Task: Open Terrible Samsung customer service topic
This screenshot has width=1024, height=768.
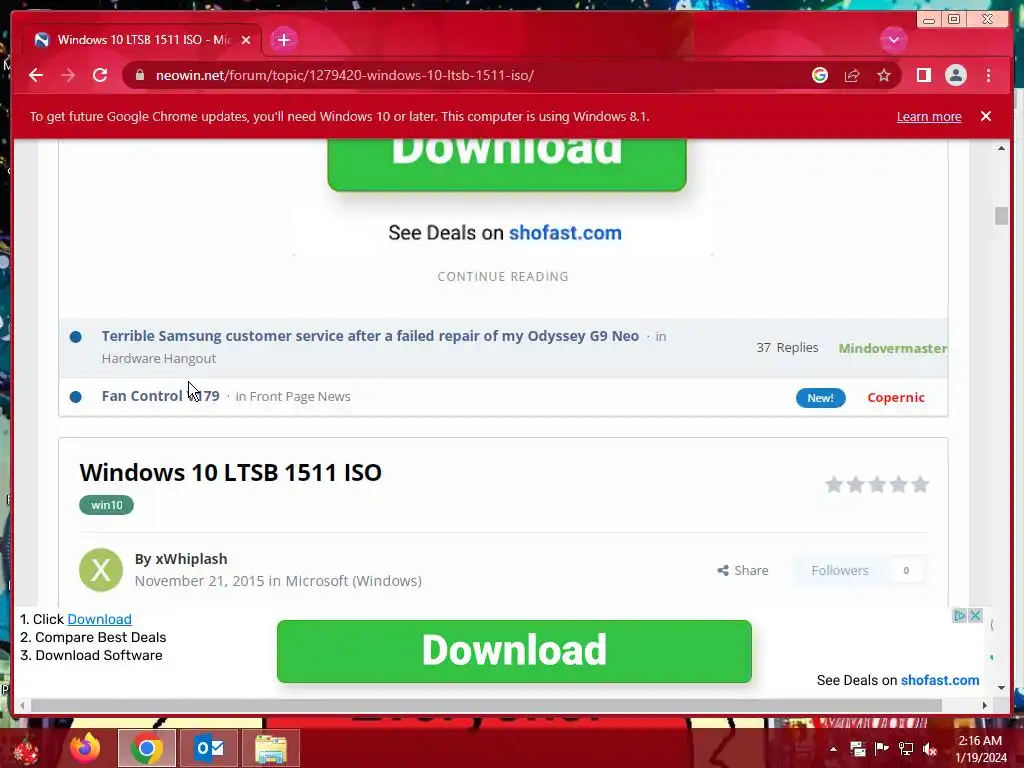Action: tap(370, 336)
